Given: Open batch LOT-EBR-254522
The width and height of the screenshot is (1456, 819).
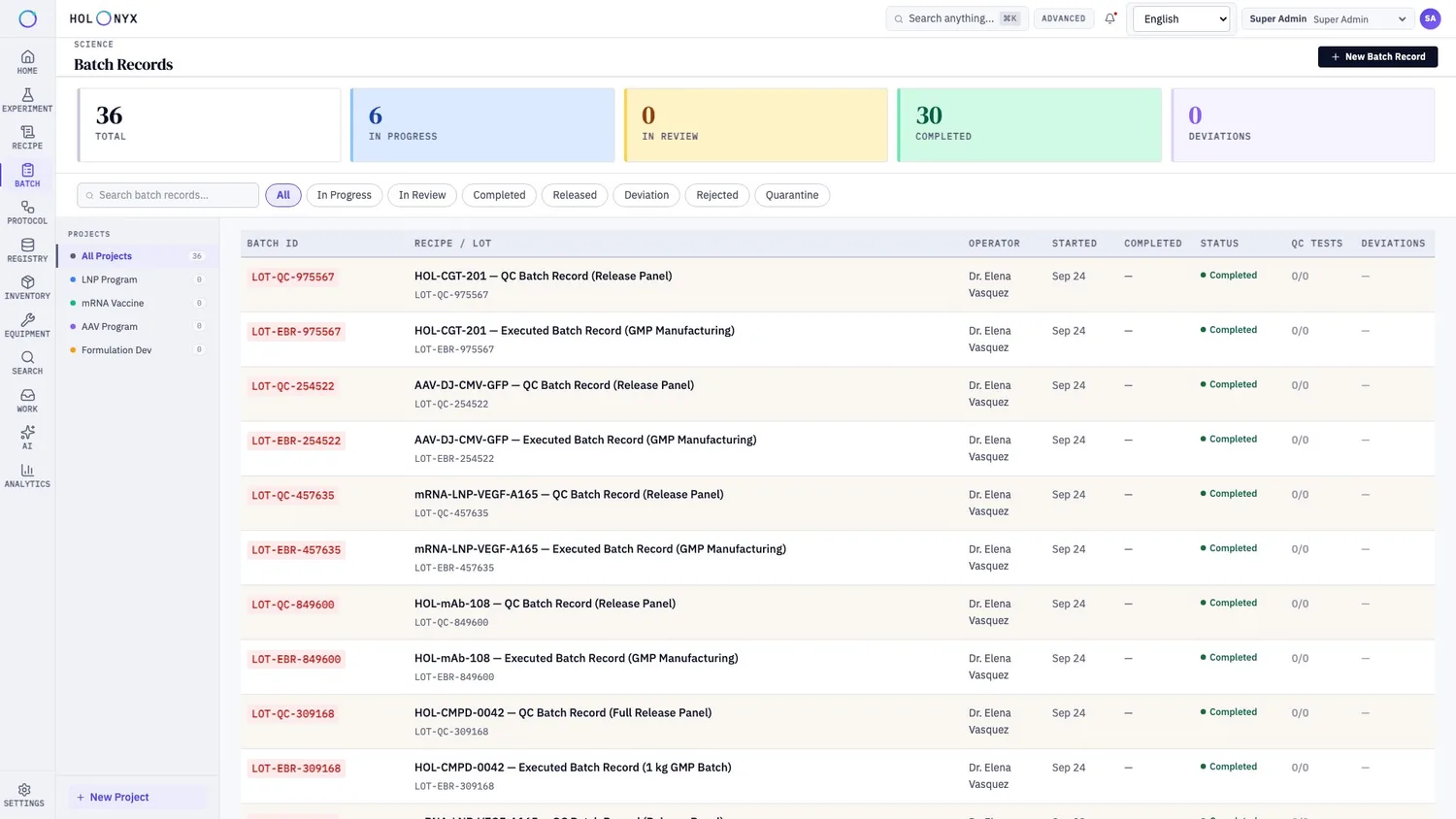Looking at the screenshot, I should click(296, 441).
